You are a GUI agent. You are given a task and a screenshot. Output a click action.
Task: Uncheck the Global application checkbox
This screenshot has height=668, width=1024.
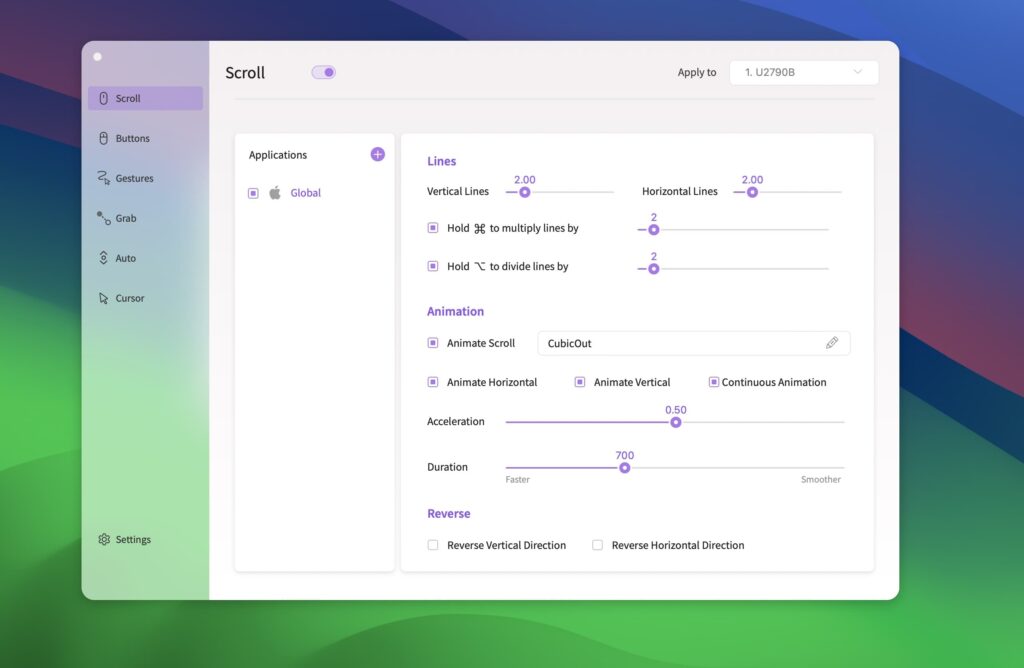coord(253,193)
